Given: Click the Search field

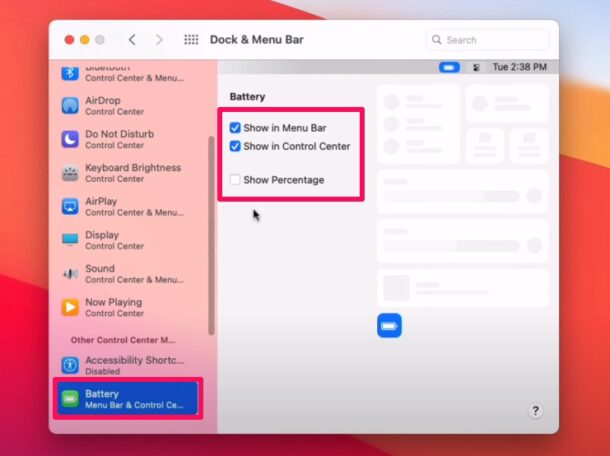Looking at the screenshot, I should pyautogui.click(x=487, y=40).
